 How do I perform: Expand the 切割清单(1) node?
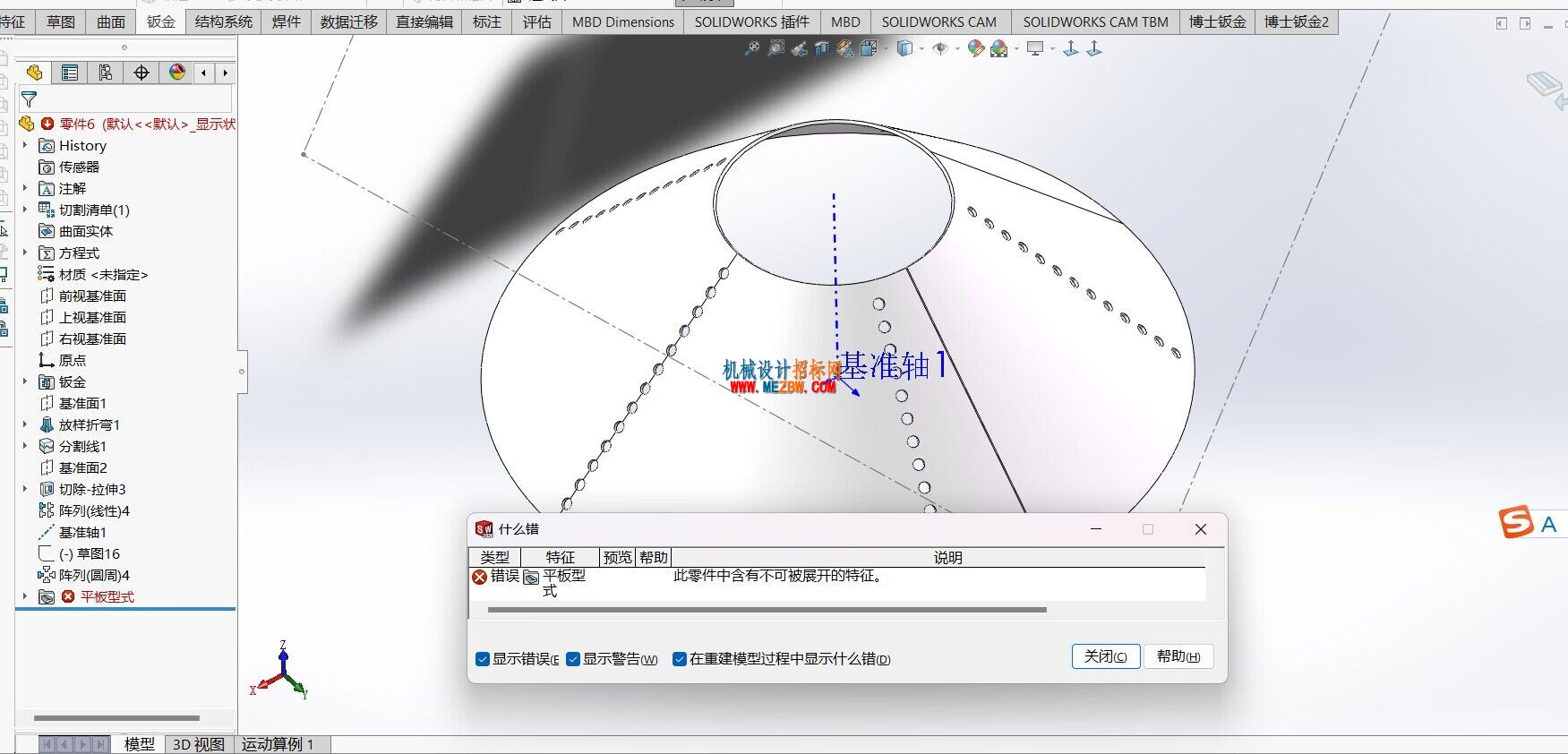tap(25, 210)
